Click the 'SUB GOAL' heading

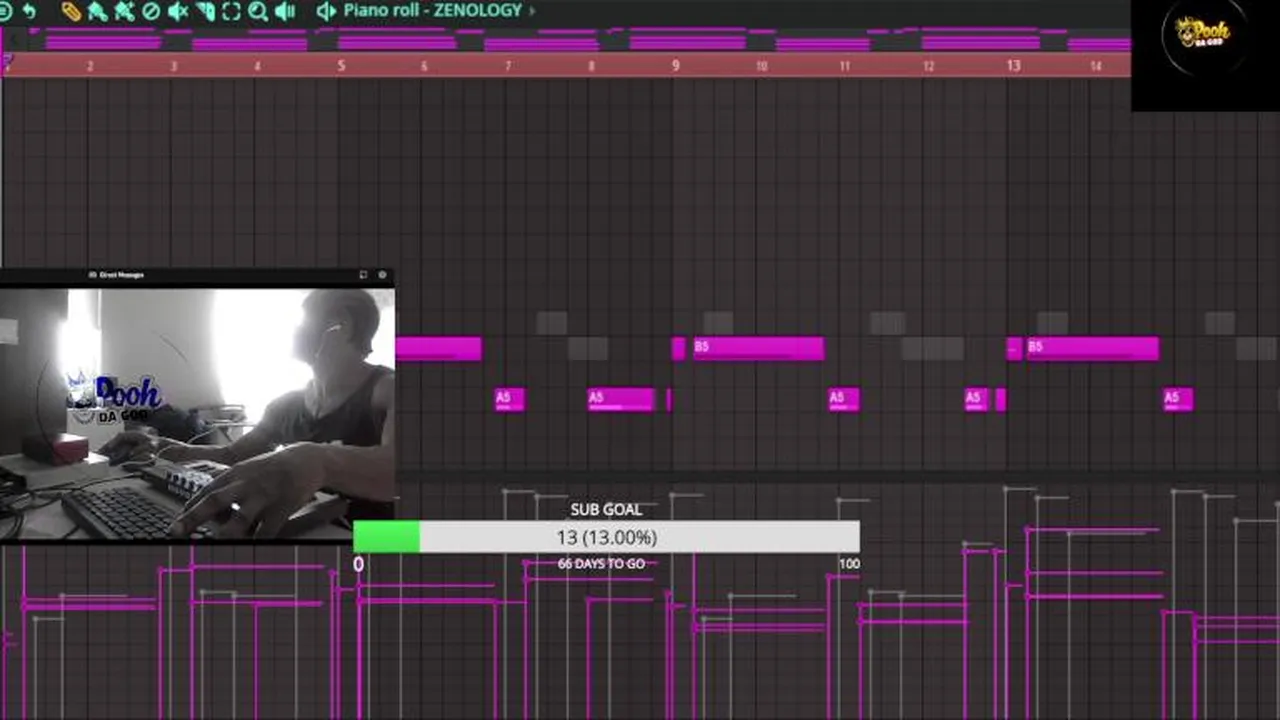tap(606, 509)
